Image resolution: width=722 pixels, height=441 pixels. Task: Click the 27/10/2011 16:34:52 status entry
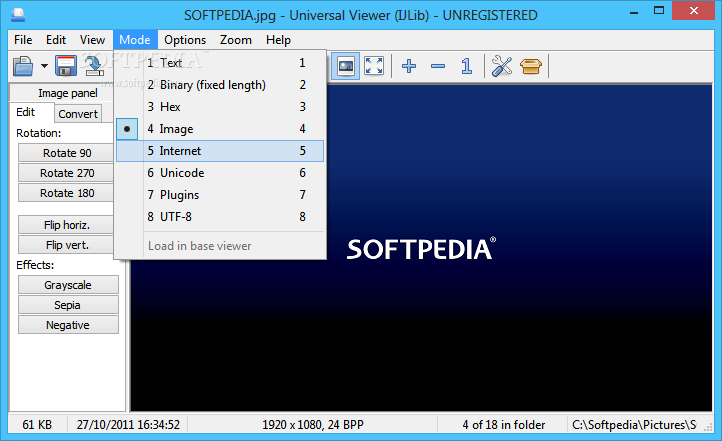128,424
